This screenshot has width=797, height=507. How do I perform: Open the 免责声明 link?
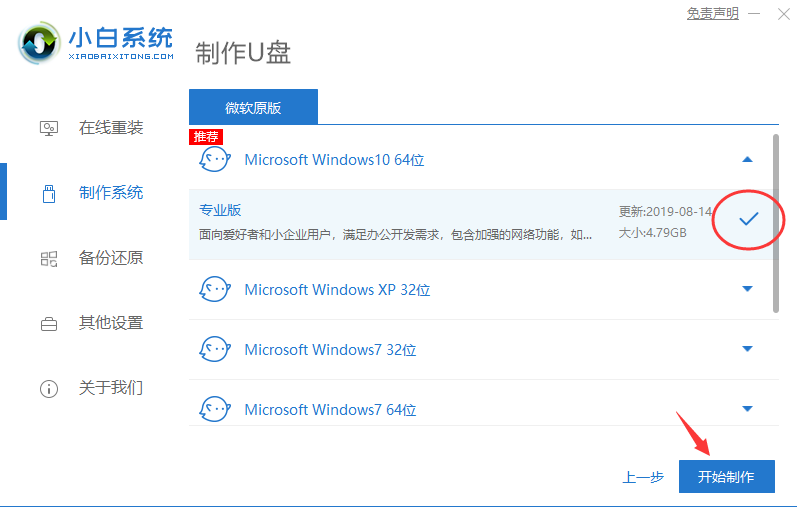coord(713,13)
